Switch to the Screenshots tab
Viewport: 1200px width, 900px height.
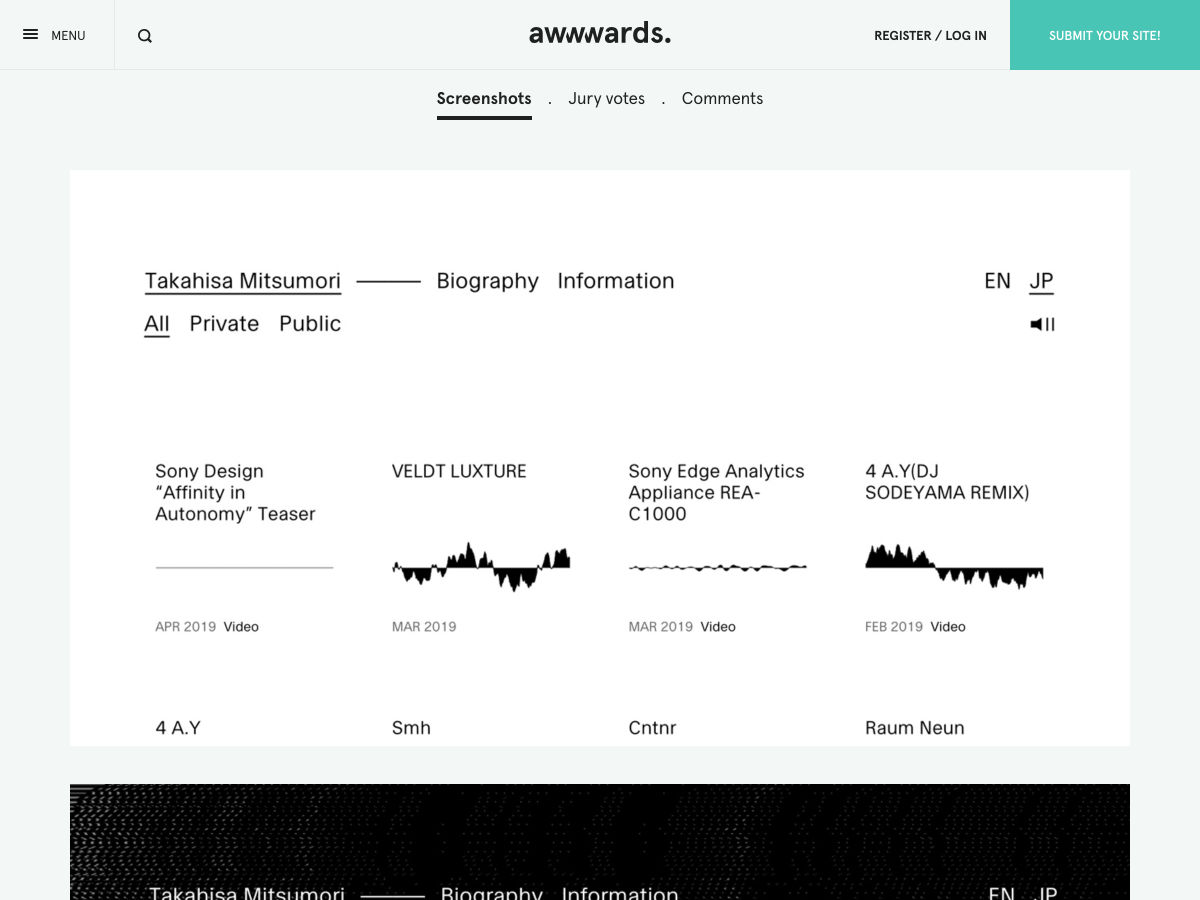[x=484, y=99]
